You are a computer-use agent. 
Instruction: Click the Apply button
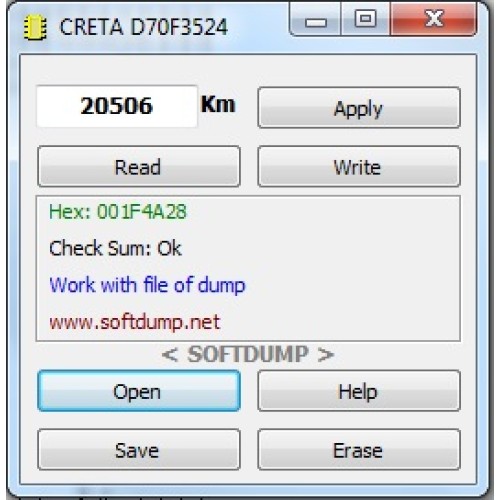click(359, 108)
